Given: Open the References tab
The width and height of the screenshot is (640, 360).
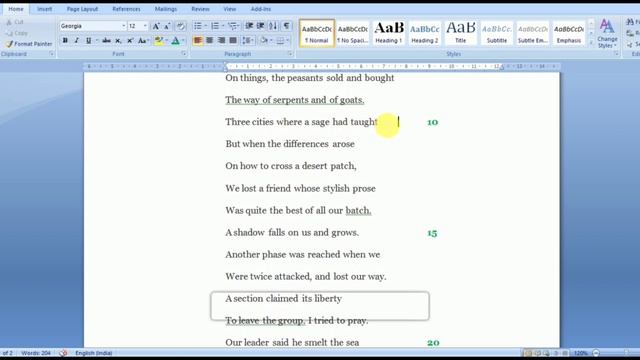Looking at the screenshot, I should pyautogui.click(x=127, y=9).
